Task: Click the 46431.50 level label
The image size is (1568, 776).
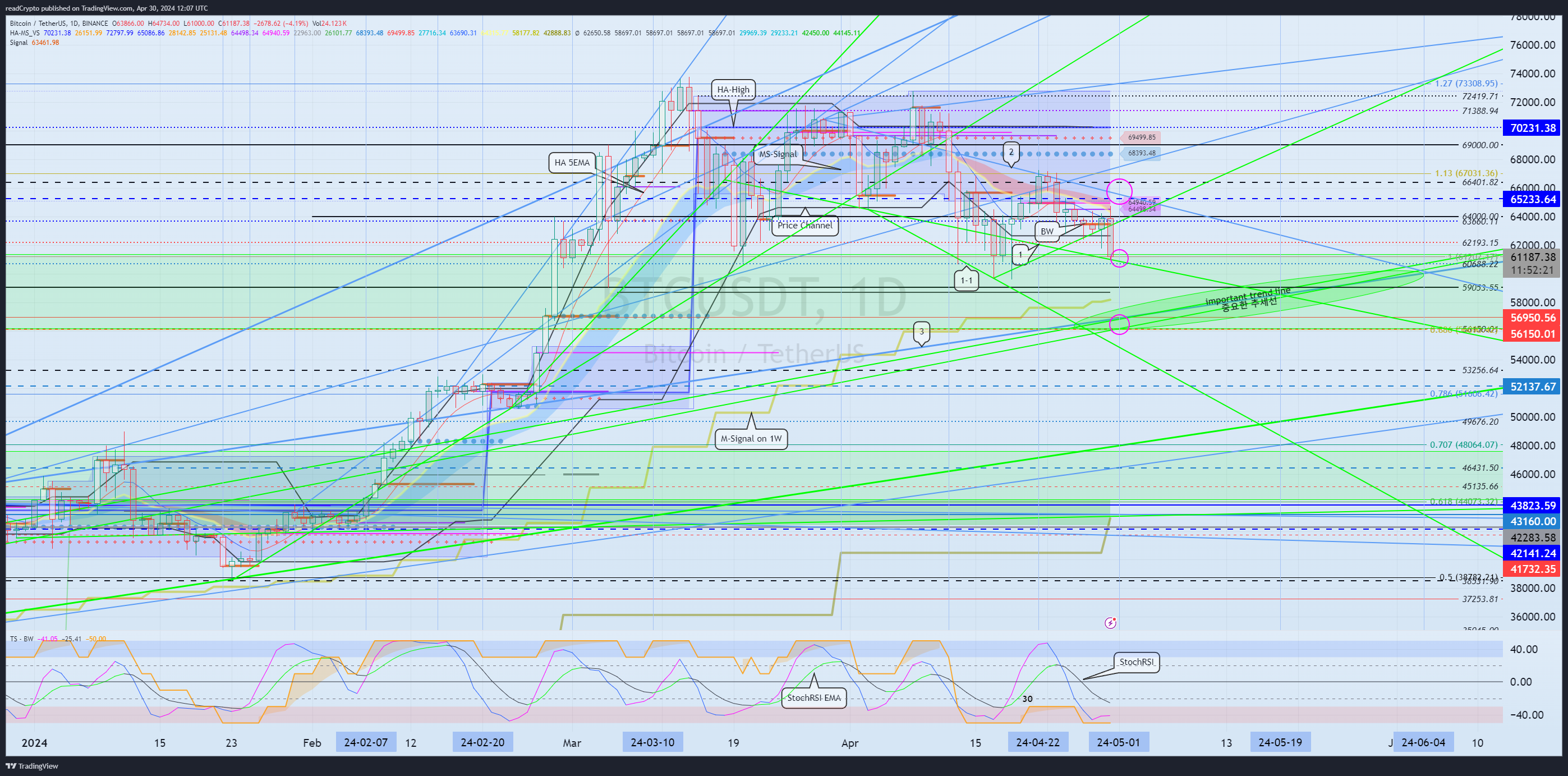Action: coord(1480,468)
